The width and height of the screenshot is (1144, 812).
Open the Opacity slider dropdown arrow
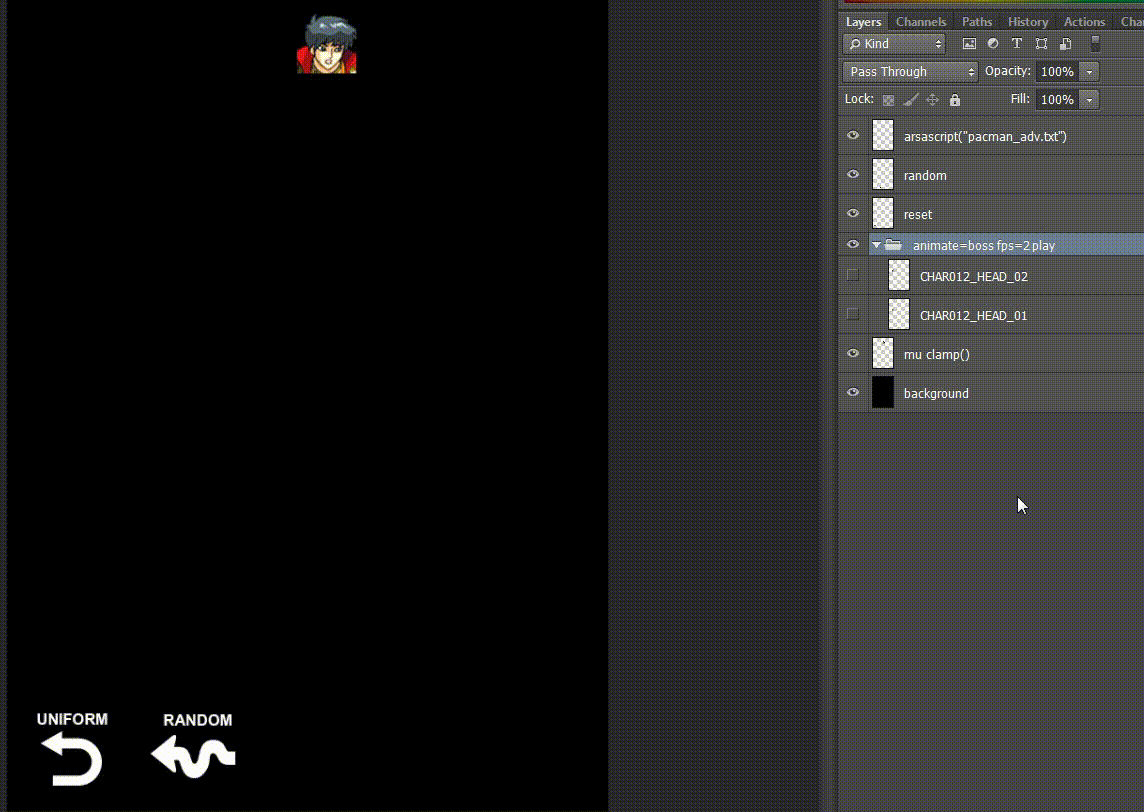point(1089,72)
